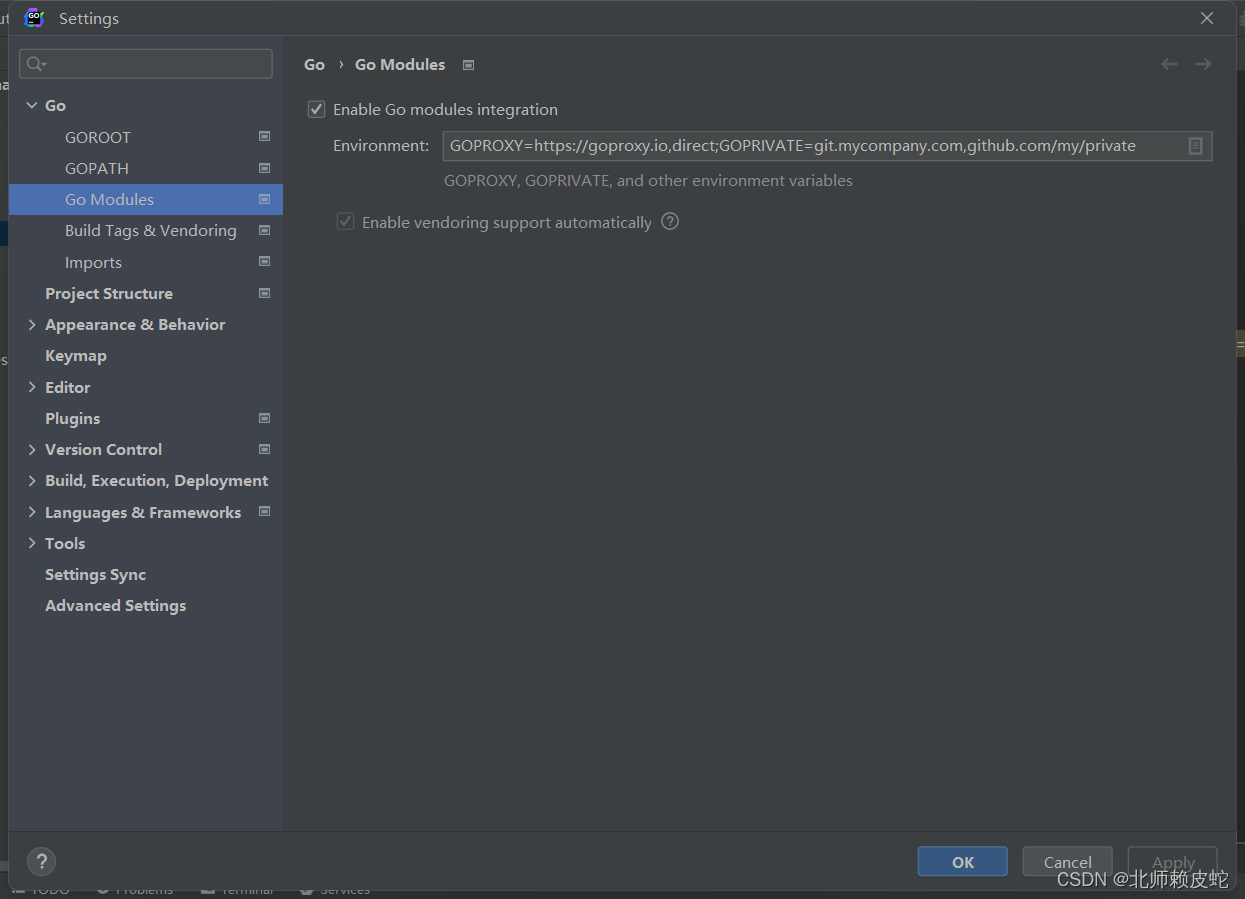
Task: Click the Apply button
Action: 1172,862
